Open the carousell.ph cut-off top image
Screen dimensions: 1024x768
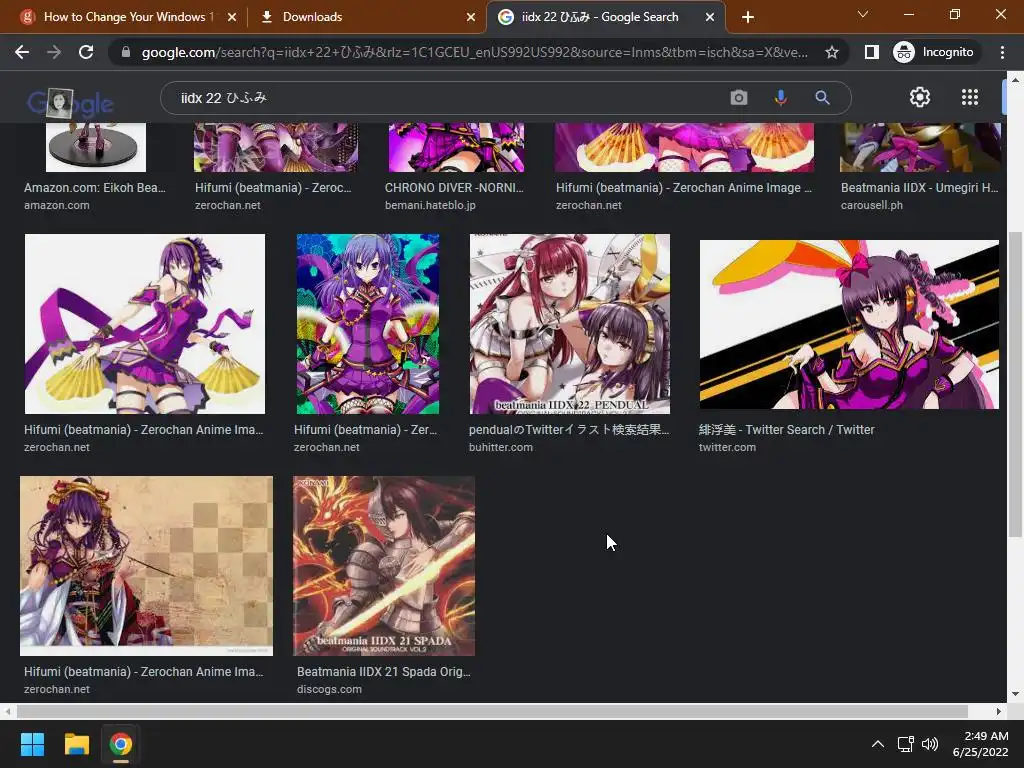[x=920, y=148]
